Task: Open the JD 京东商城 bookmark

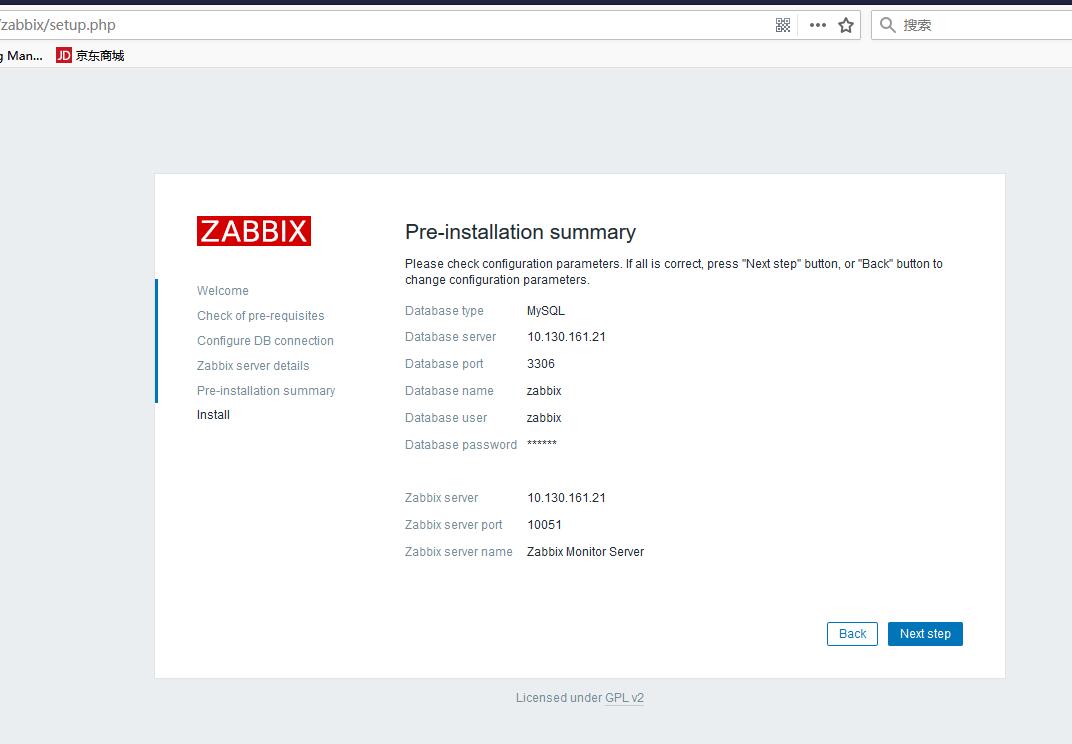Action: pyautogui.click(x=90, y=55)
